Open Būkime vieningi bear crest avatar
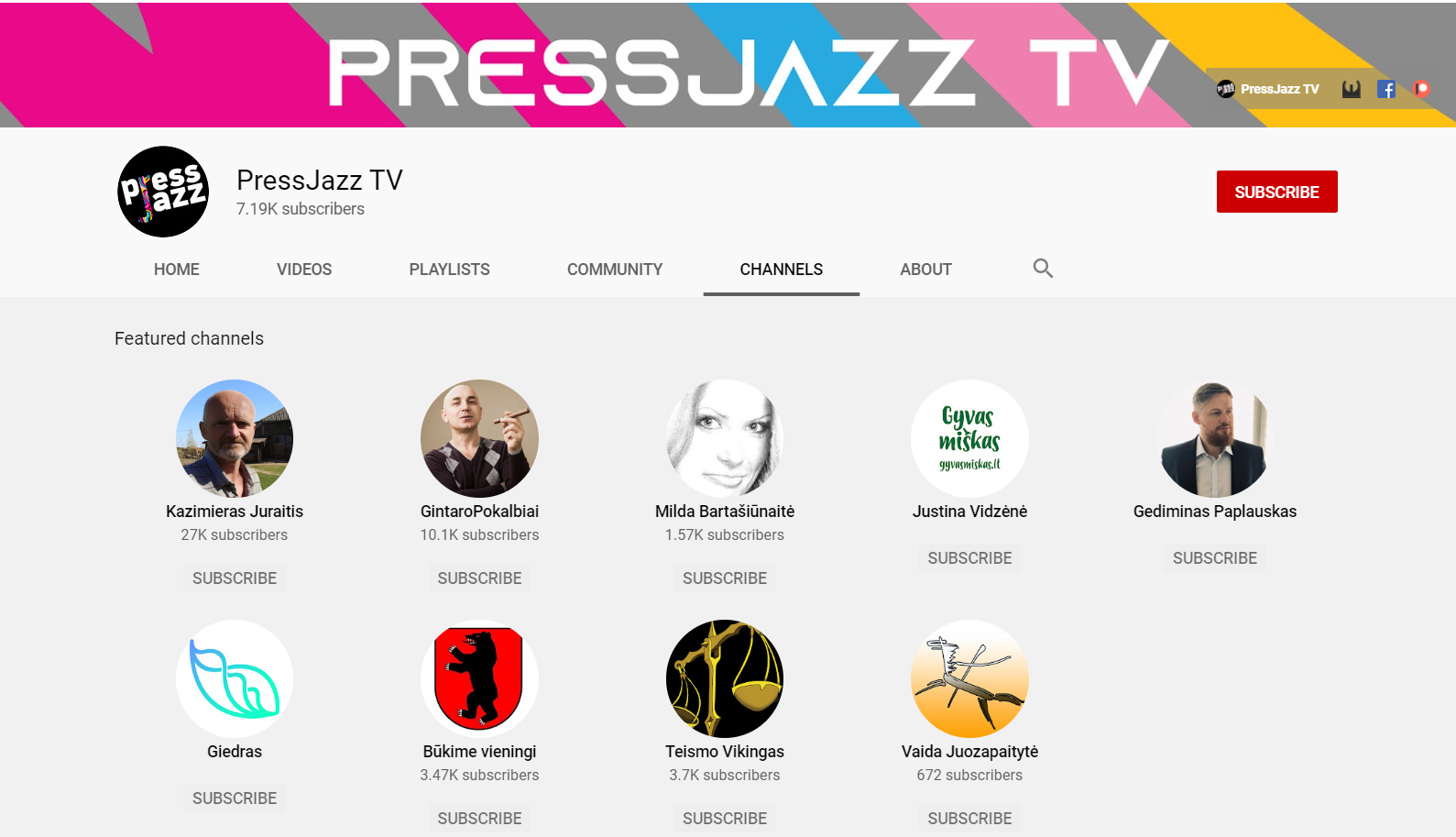The image size is (1456, 837). (x=479, y=678)
